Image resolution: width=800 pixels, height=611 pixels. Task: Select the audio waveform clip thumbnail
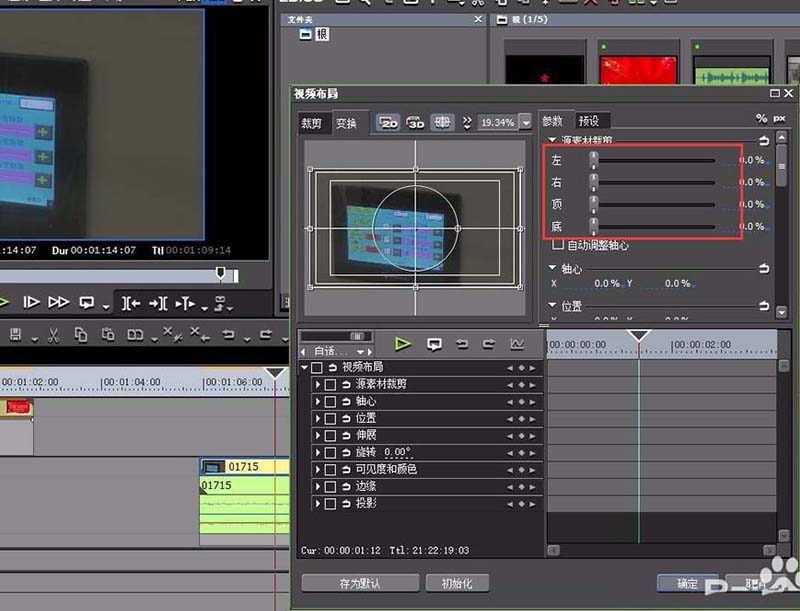731,71
